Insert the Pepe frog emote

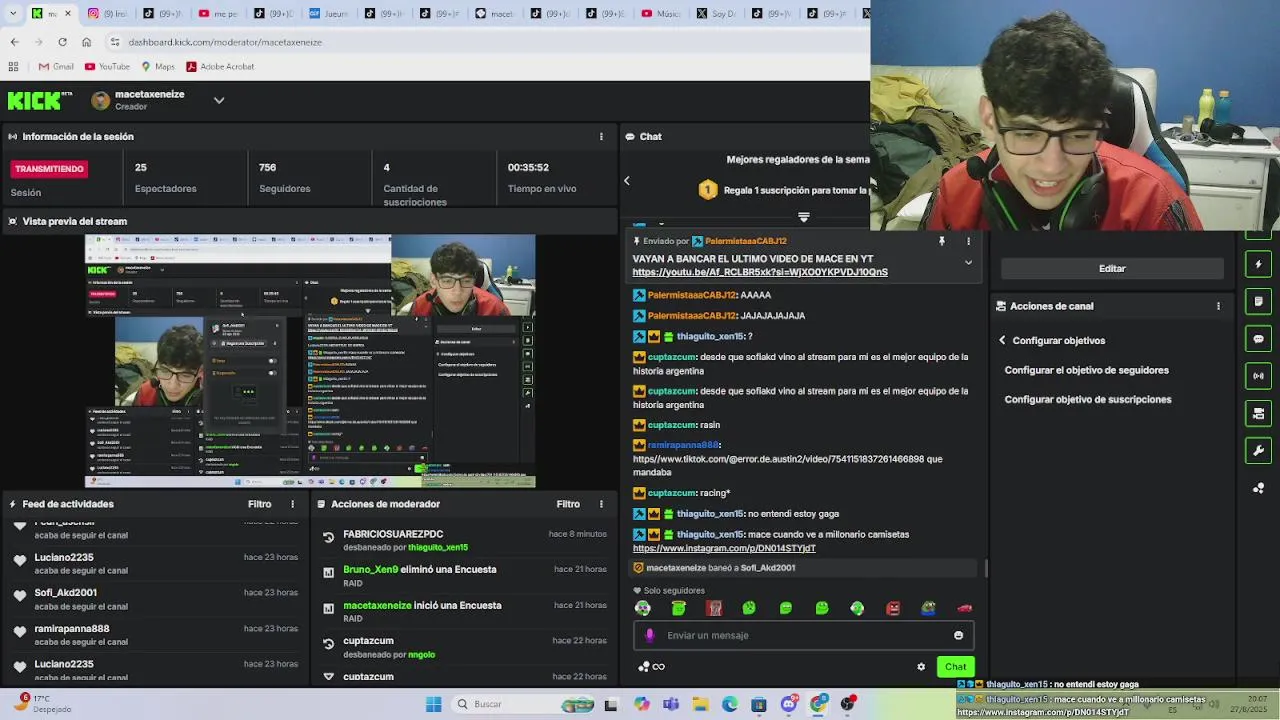point(928,608)
